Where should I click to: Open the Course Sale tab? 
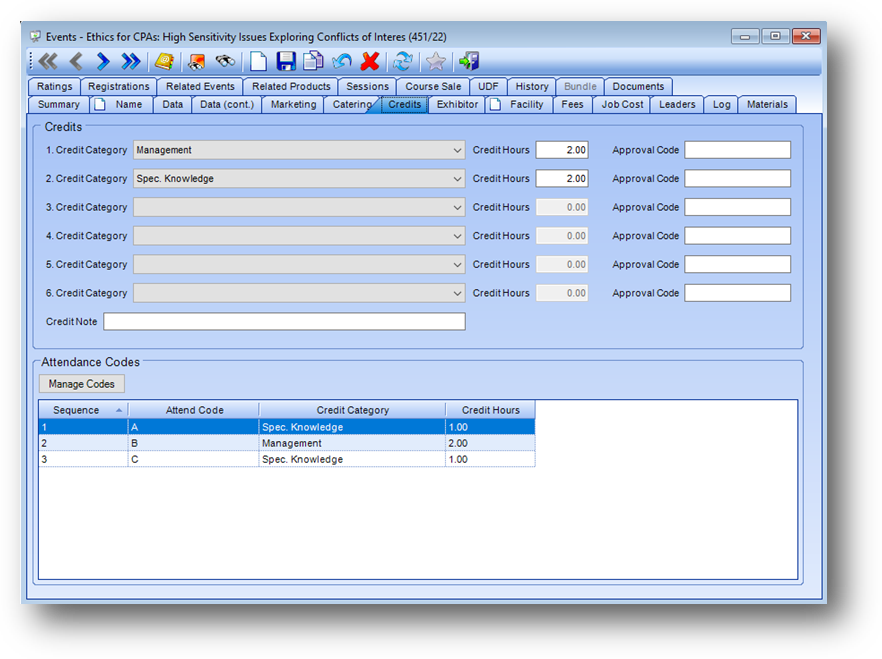[x=433, y=87]
